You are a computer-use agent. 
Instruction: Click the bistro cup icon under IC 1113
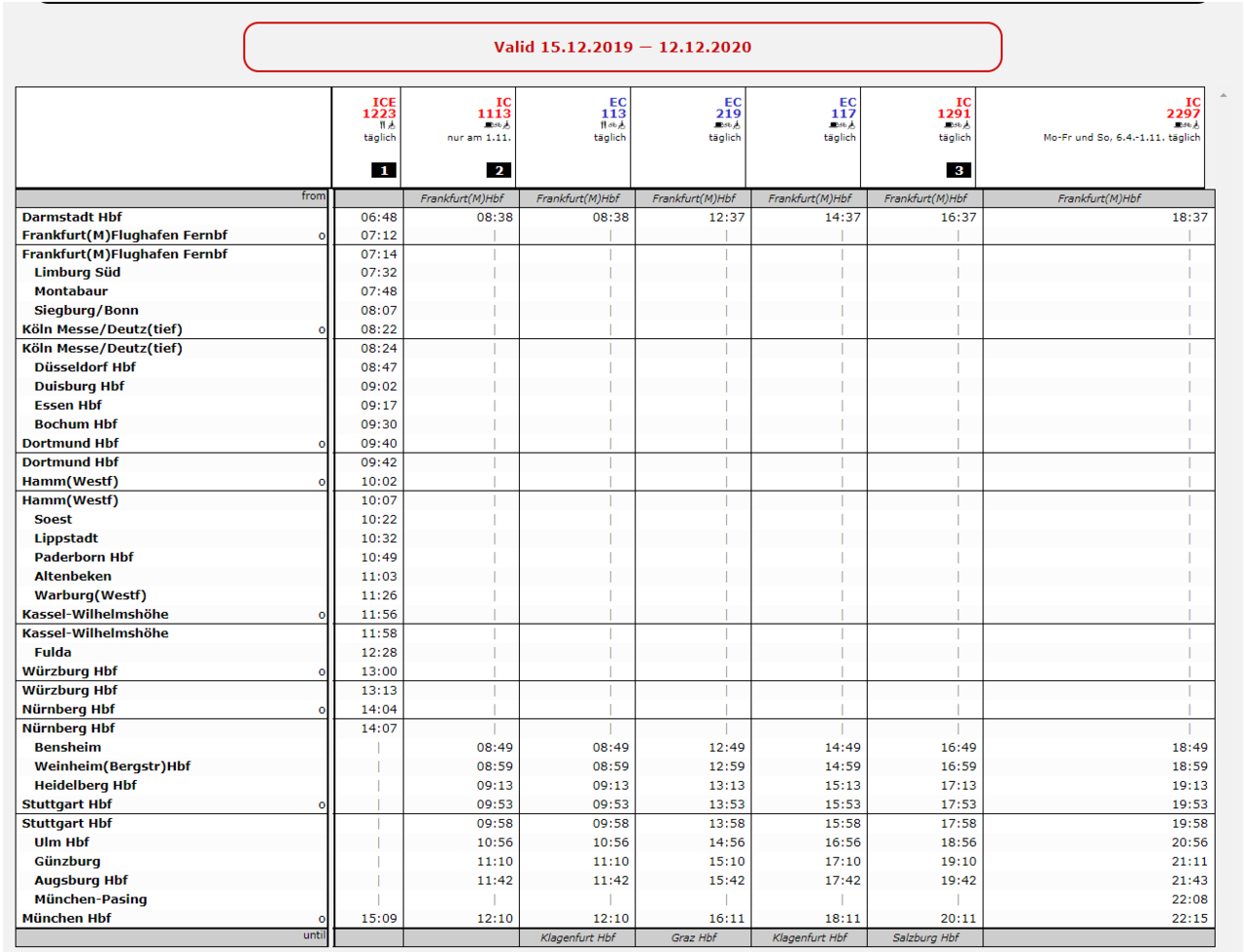(488, 125)
